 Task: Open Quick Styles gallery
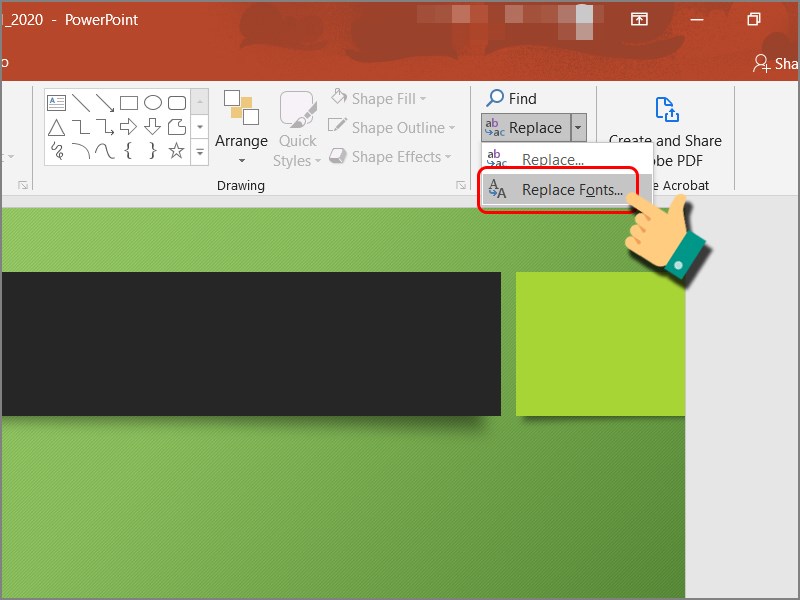pyautogui.click(x=297, y=130)
